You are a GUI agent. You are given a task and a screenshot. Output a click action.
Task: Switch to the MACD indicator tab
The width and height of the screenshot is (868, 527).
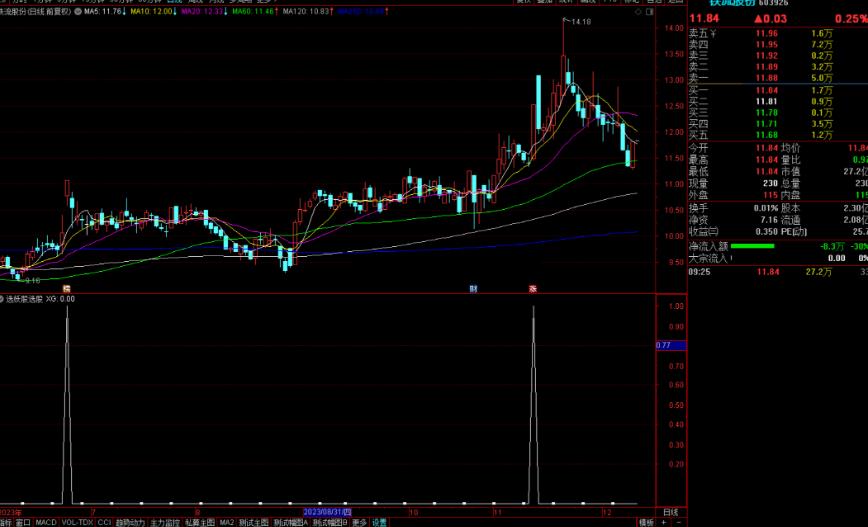(46, 523)
